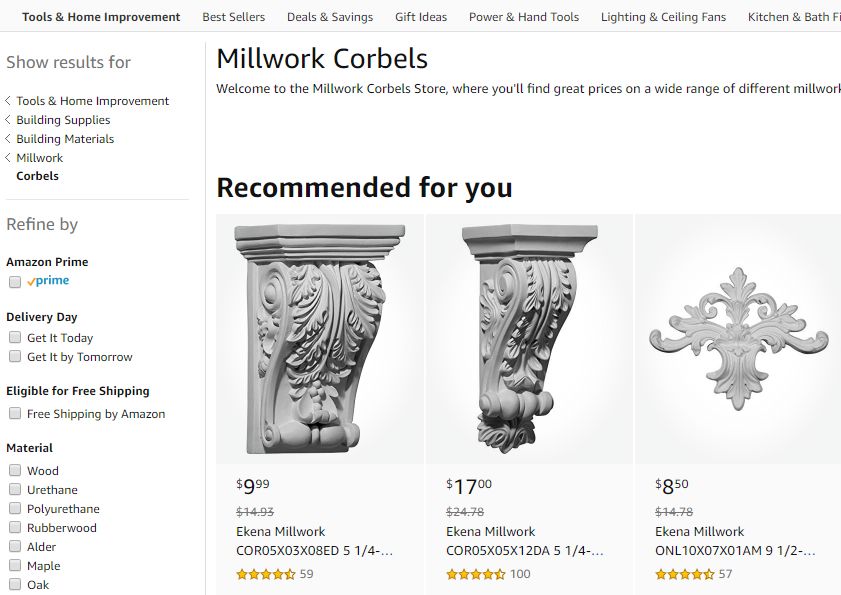Enable the Free Shipping by Amazon filter
The height and width of the screenshot is (595, 841).
click(15, 412)
